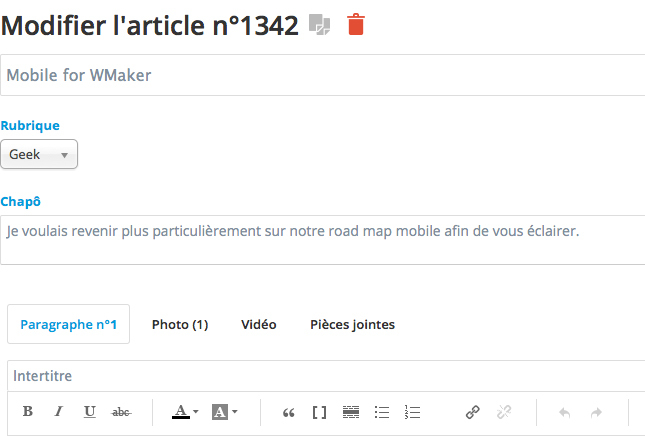Viewport: 645px width, 436px height.
Task: Switch to the Photo (1) tab
Action: click(x=180, y=325)
